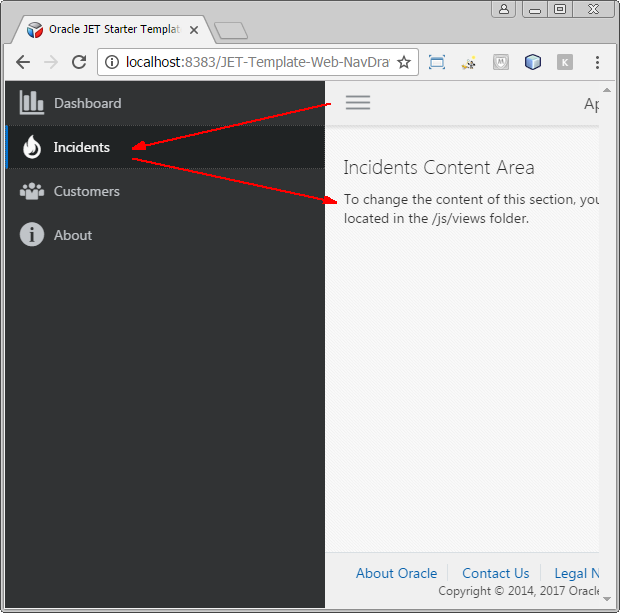Open the About Oracle footer link
This screenshot has width=620, height=613.
pyautogui.click(x=397, y=573)
